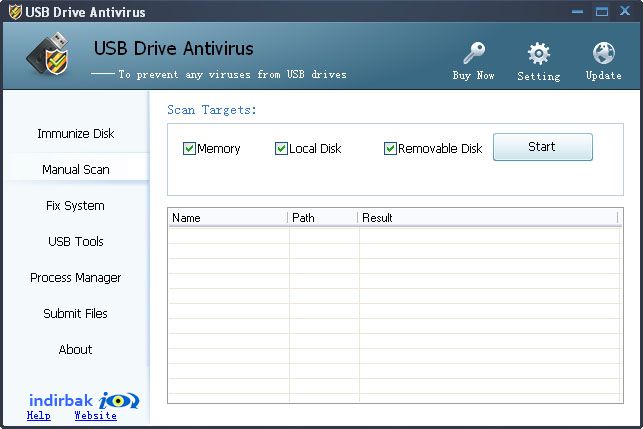Click the indirbak eye logo
Screen dimensions: 643x429
[119, 400]
